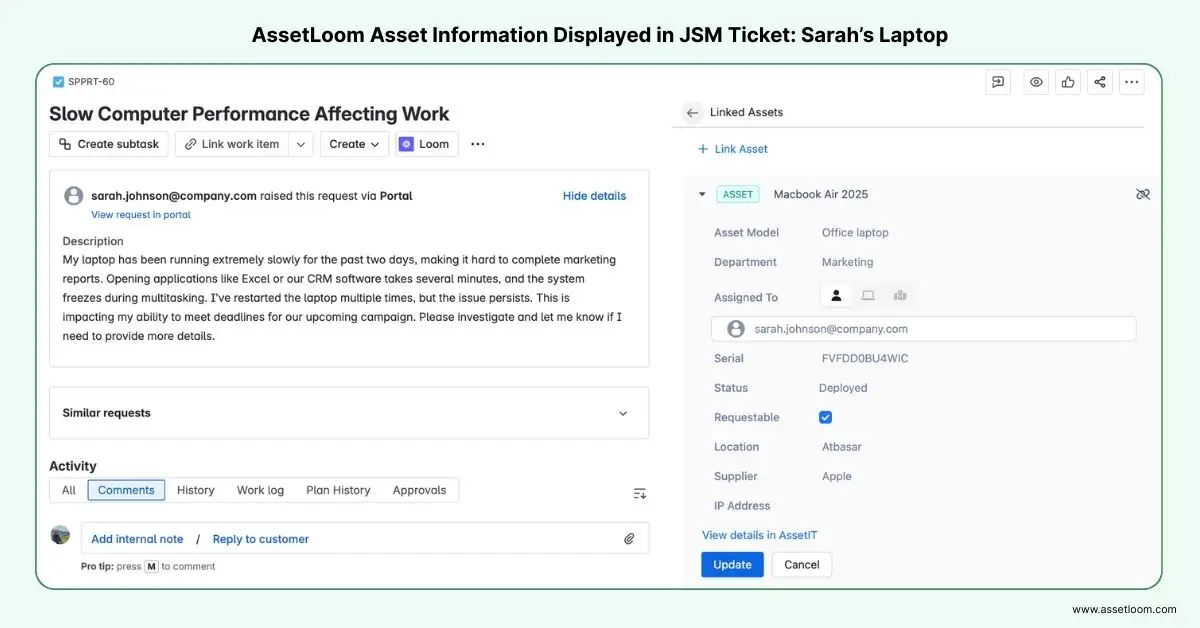Click the serial value FVFDD0BU4WIC
The height and width of the screenshot is (628, 1200).
(865, 358)
